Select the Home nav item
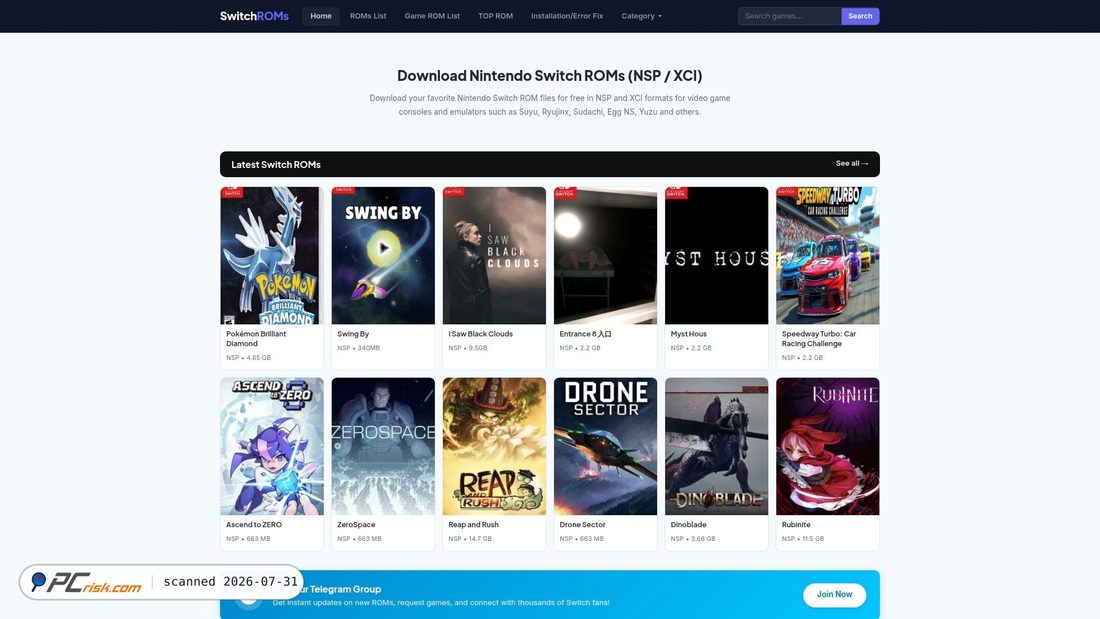Image resolution: width=1100 pixels, height=619 pixels. click(321, 16)
